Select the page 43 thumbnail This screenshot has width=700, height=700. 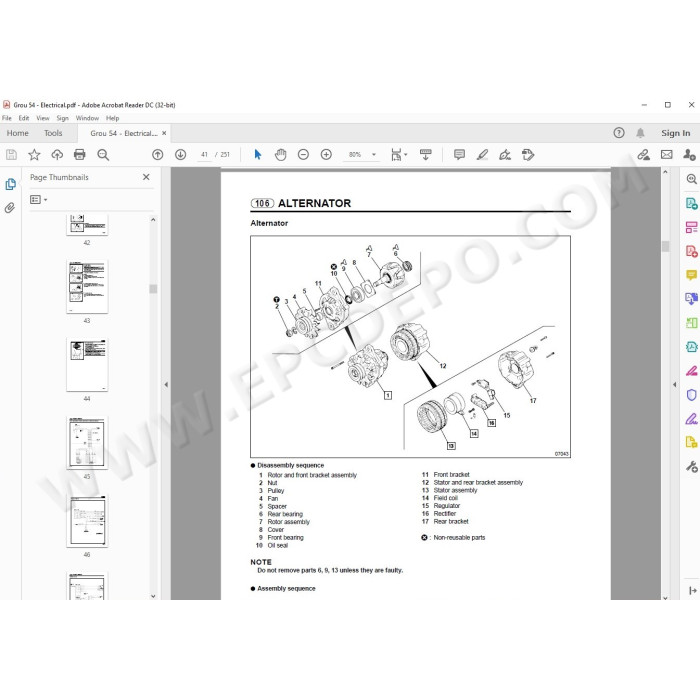coord(87,287)
